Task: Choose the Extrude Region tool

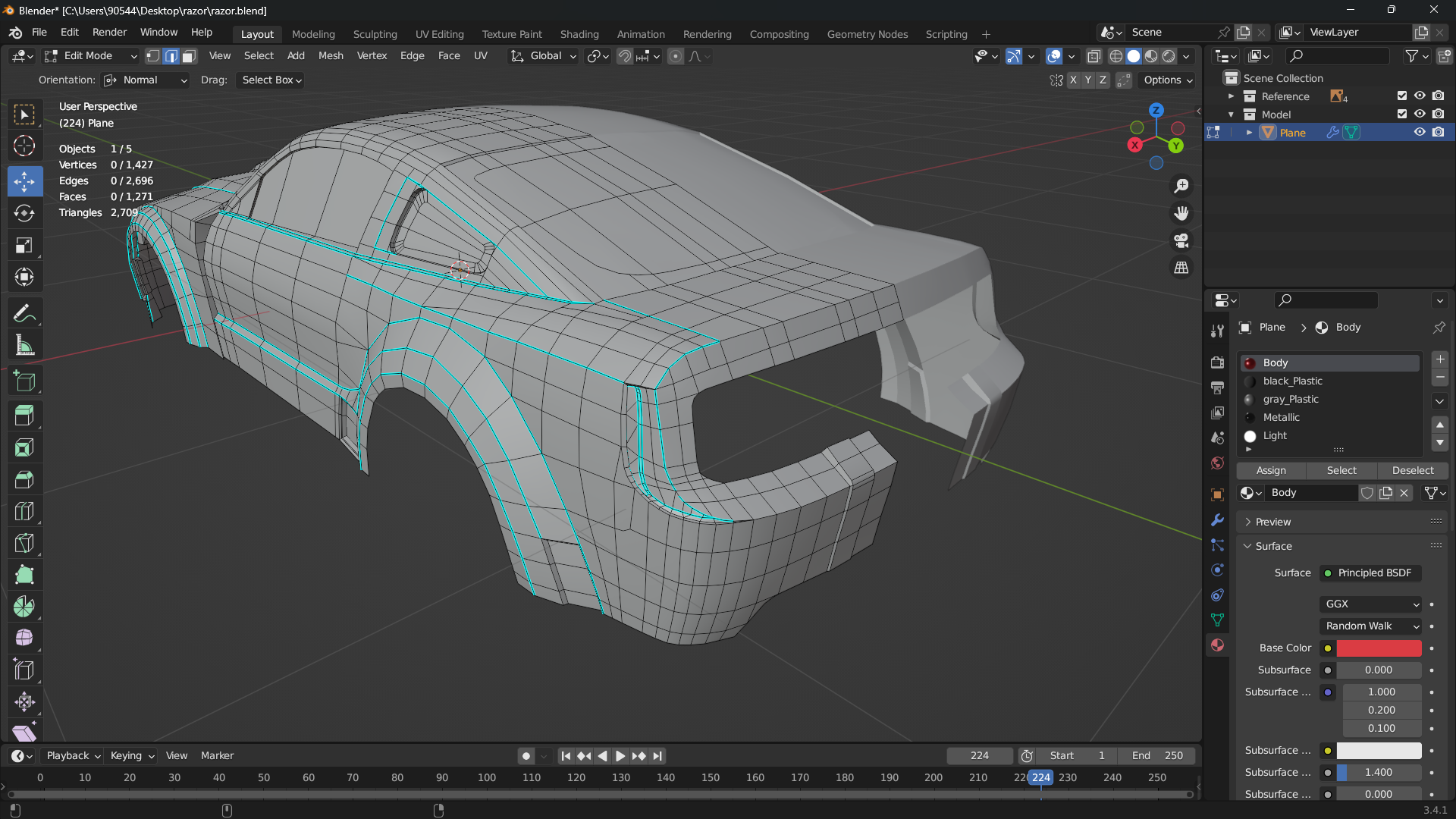Action: pyautogui.click(x=24, y=415)
